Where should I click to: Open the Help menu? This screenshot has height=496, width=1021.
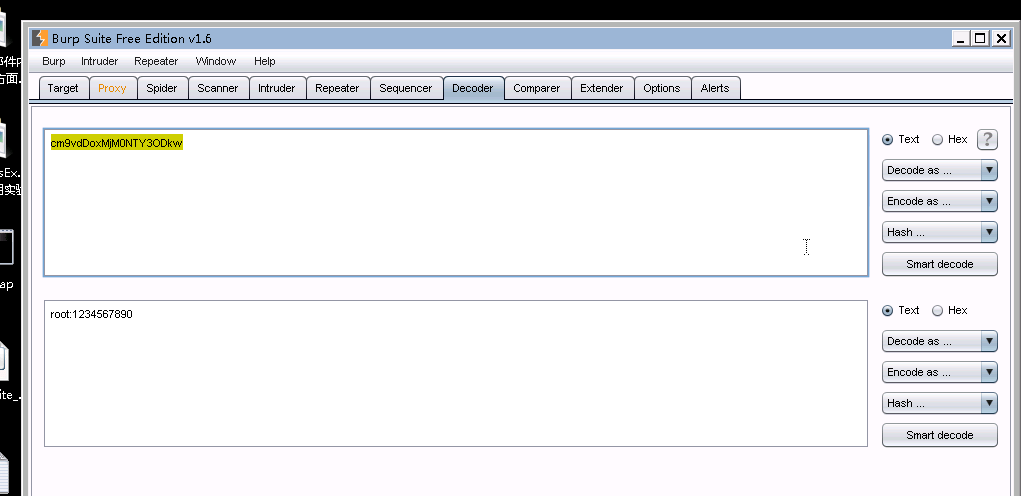[264, 61]
